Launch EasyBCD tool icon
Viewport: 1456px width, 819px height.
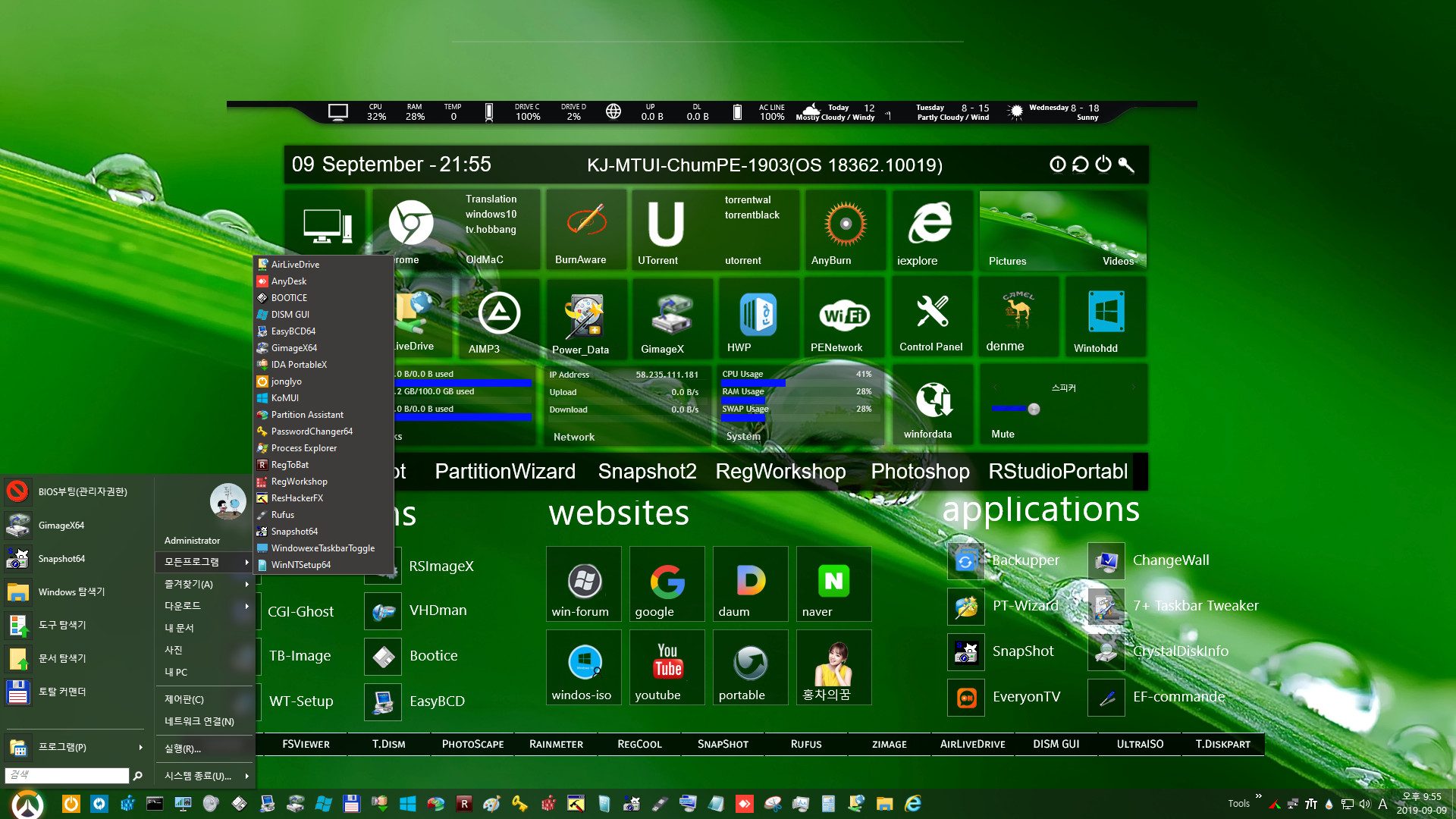[x=383, y=702]
